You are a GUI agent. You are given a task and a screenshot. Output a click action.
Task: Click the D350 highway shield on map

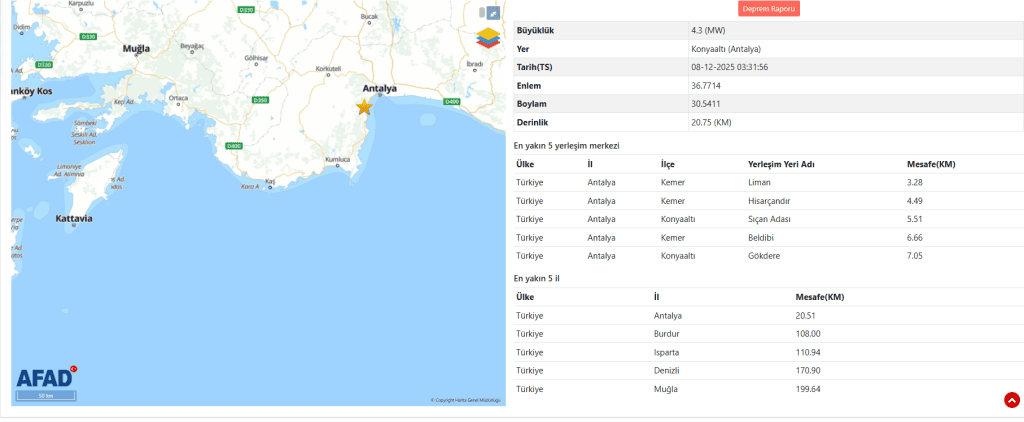coord(260,100)
